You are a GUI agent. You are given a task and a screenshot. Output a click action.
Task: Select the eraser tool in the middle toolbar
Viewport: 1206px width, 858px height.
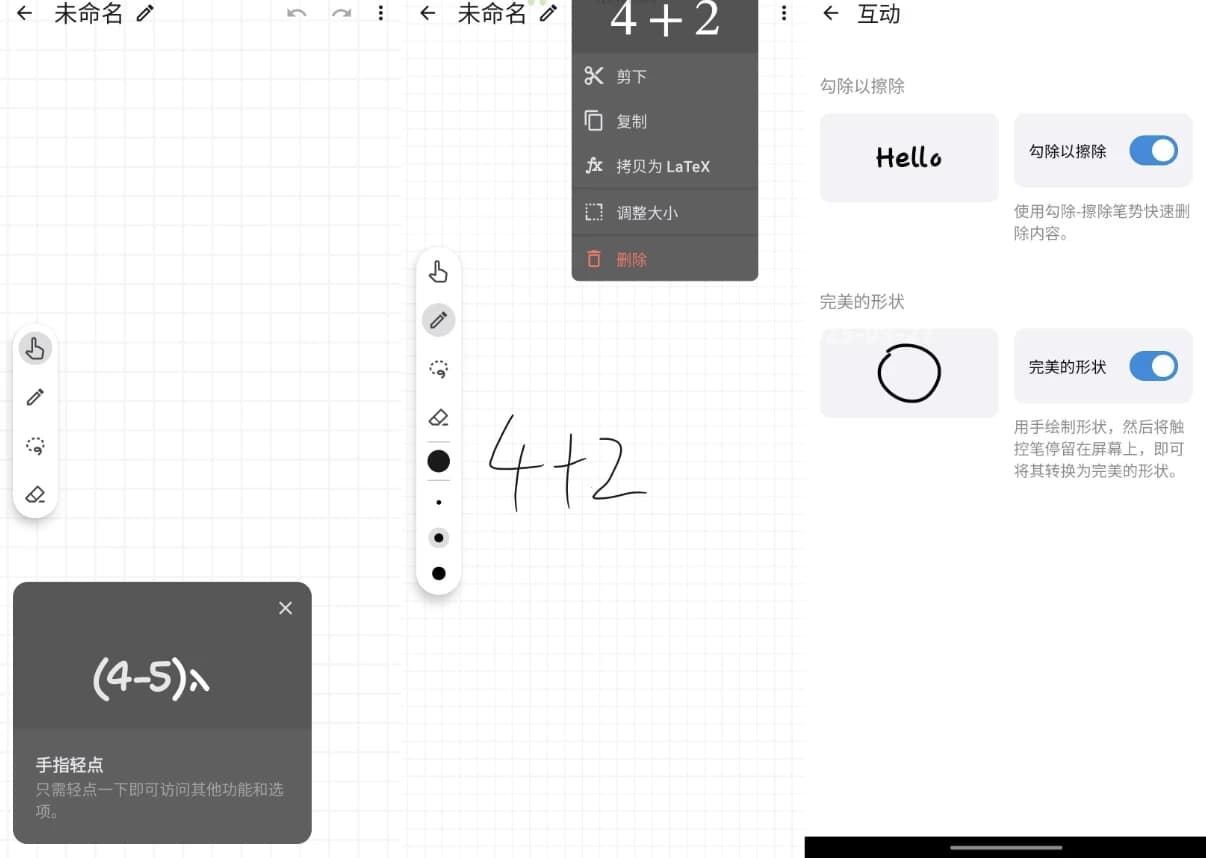438,418
